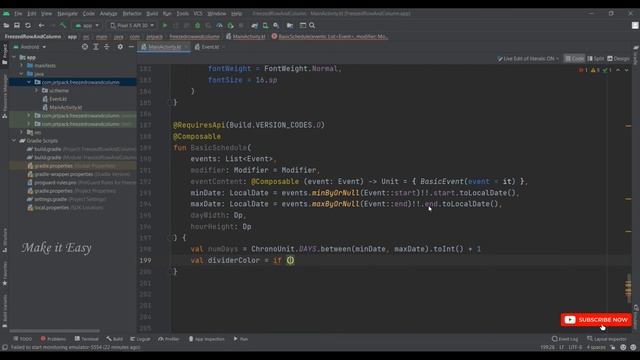Open the Build menu
640x360 pixels.
coord(152,13)
